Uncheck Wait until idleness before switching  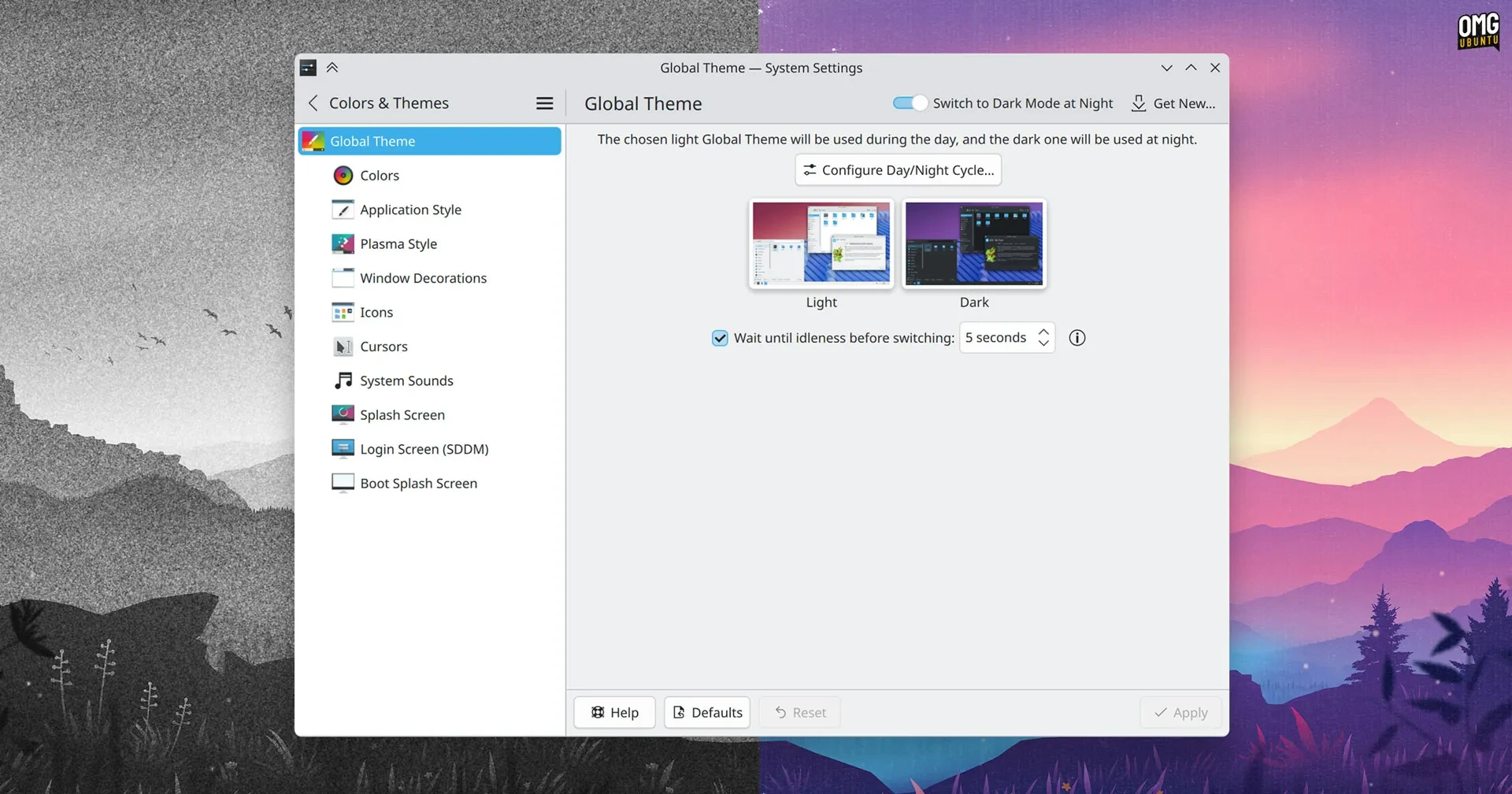click(720, 338)
